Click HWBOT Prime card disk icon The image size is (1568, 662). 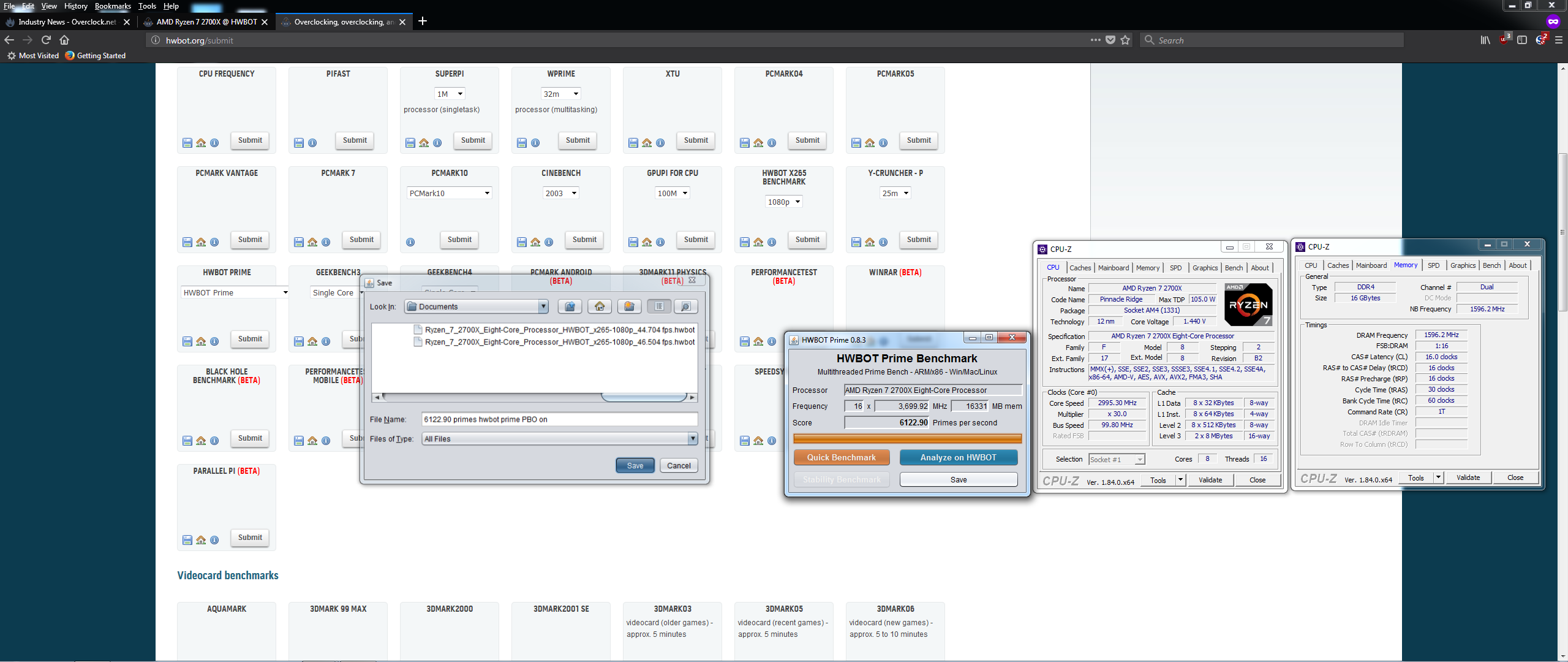(x=187, y=341)
